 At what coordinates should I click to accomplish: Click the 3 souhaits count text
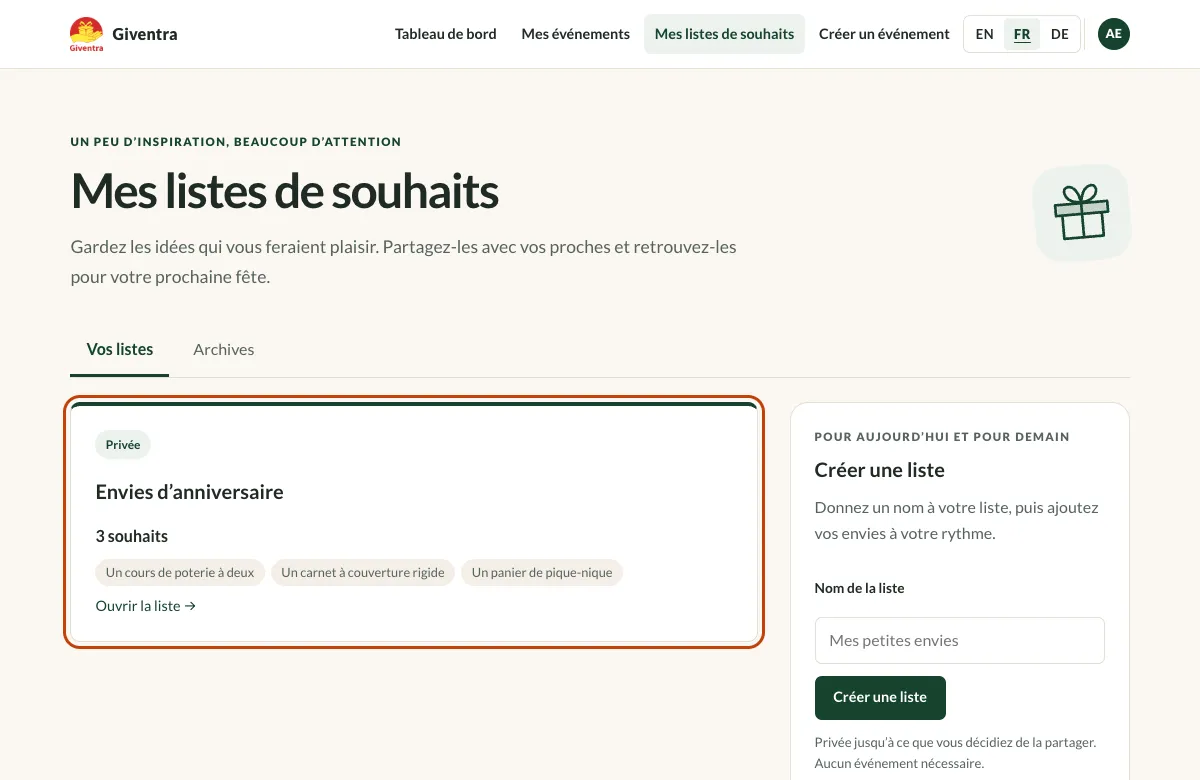point(132,536)
